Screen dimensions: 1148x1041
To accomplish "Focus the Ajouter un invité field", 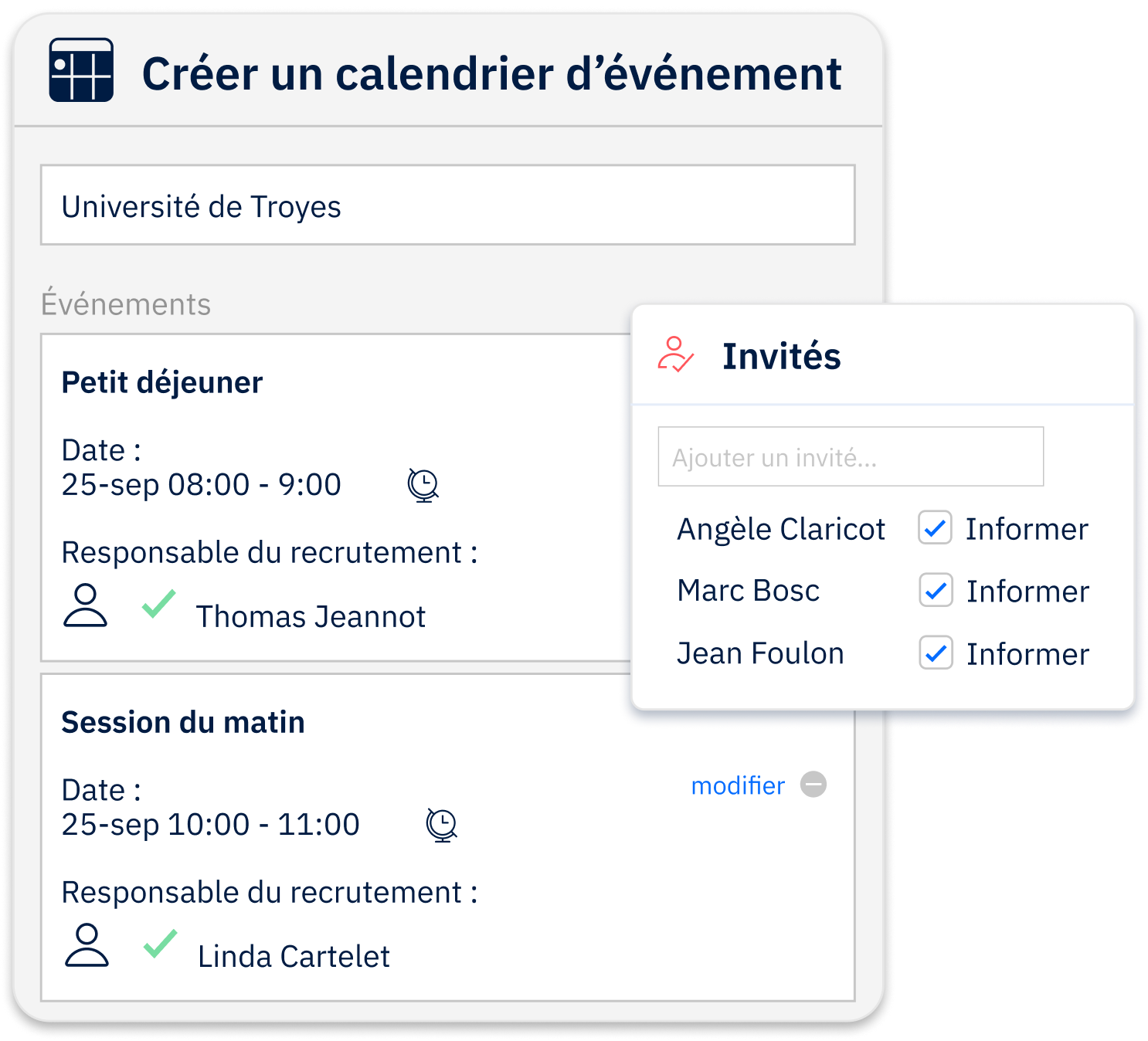I will tap(851, 457).
